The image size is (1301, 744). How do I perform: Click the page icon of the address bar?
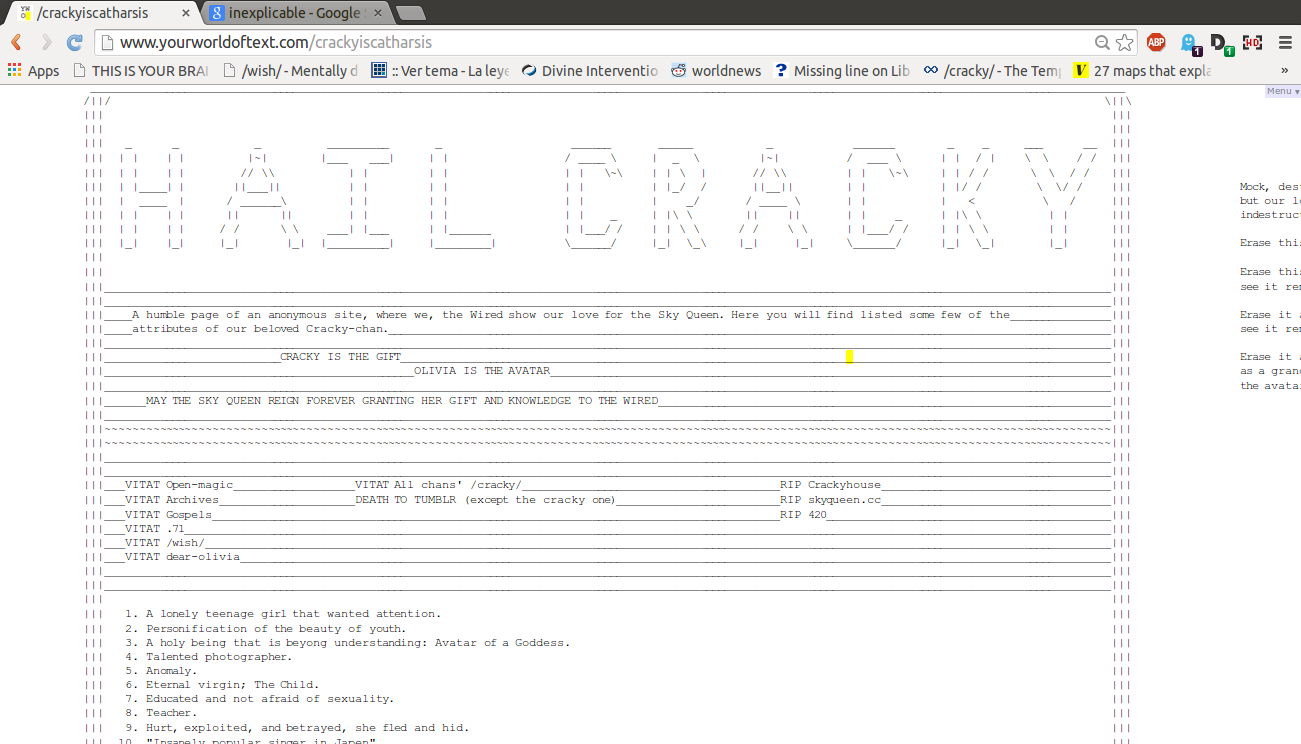(107, 42)
